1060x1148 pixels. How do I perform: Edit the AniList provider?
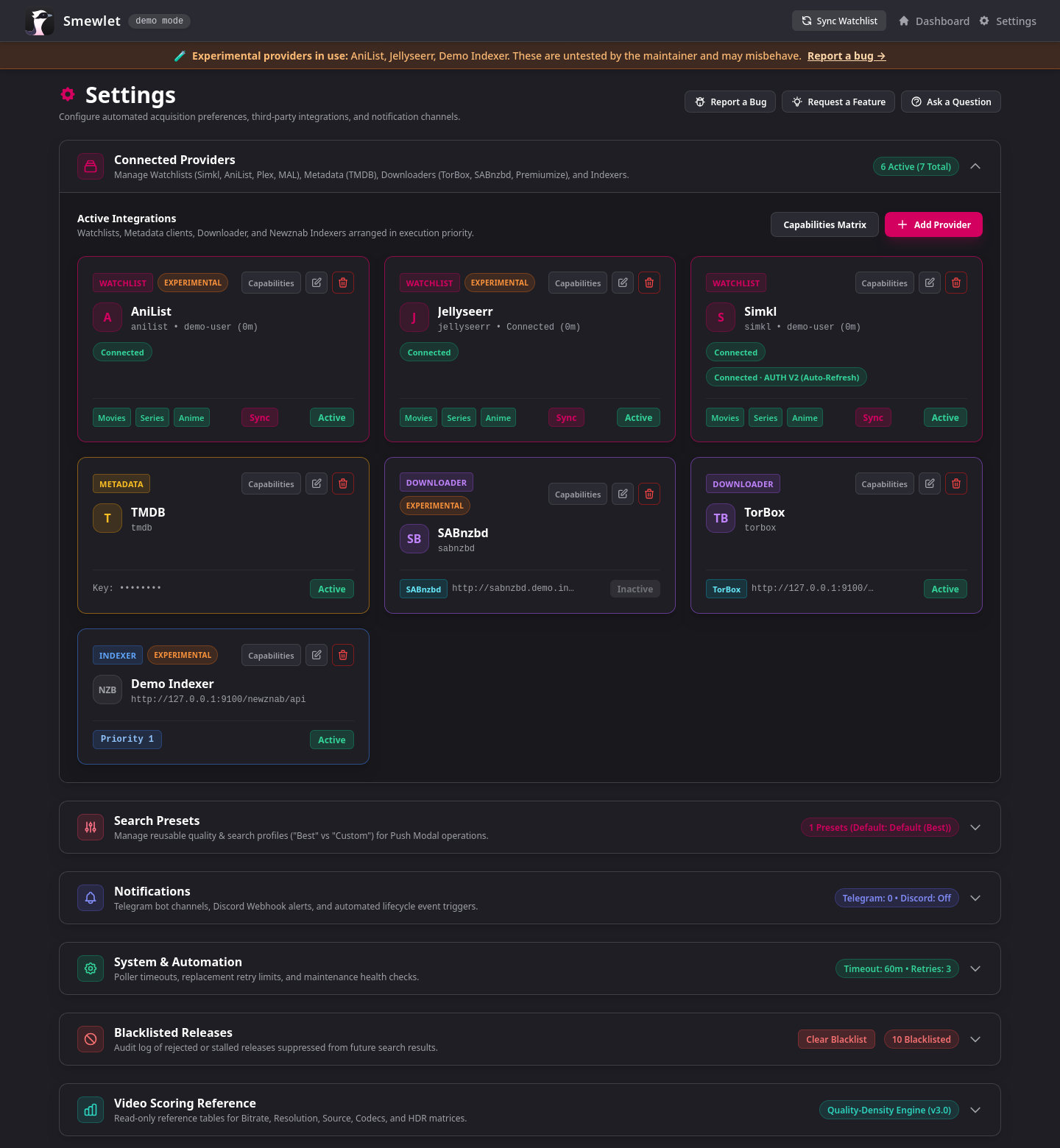pos(317,283)
